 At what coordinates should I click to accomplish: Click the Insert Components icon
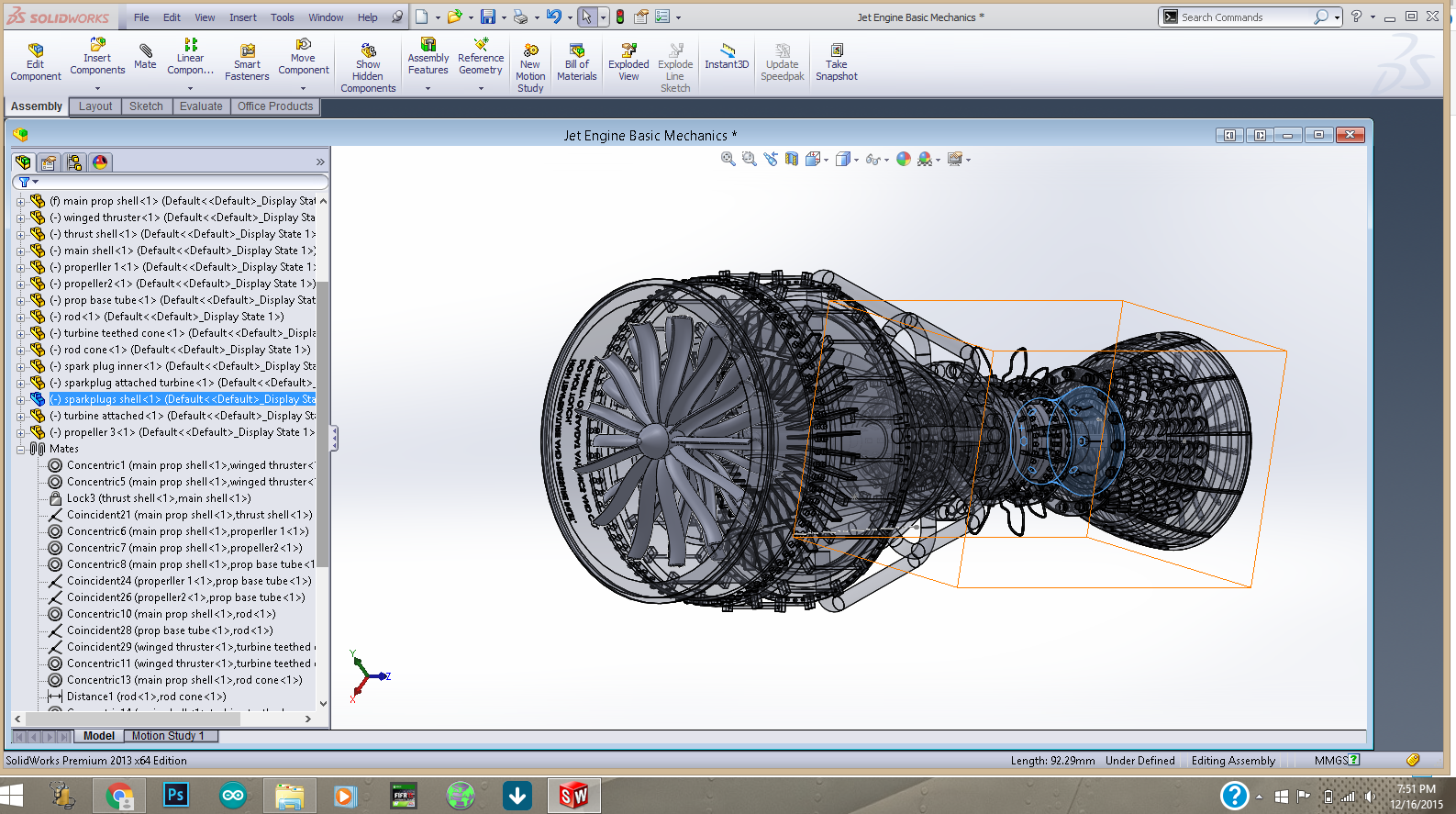(x=97, y=46)
